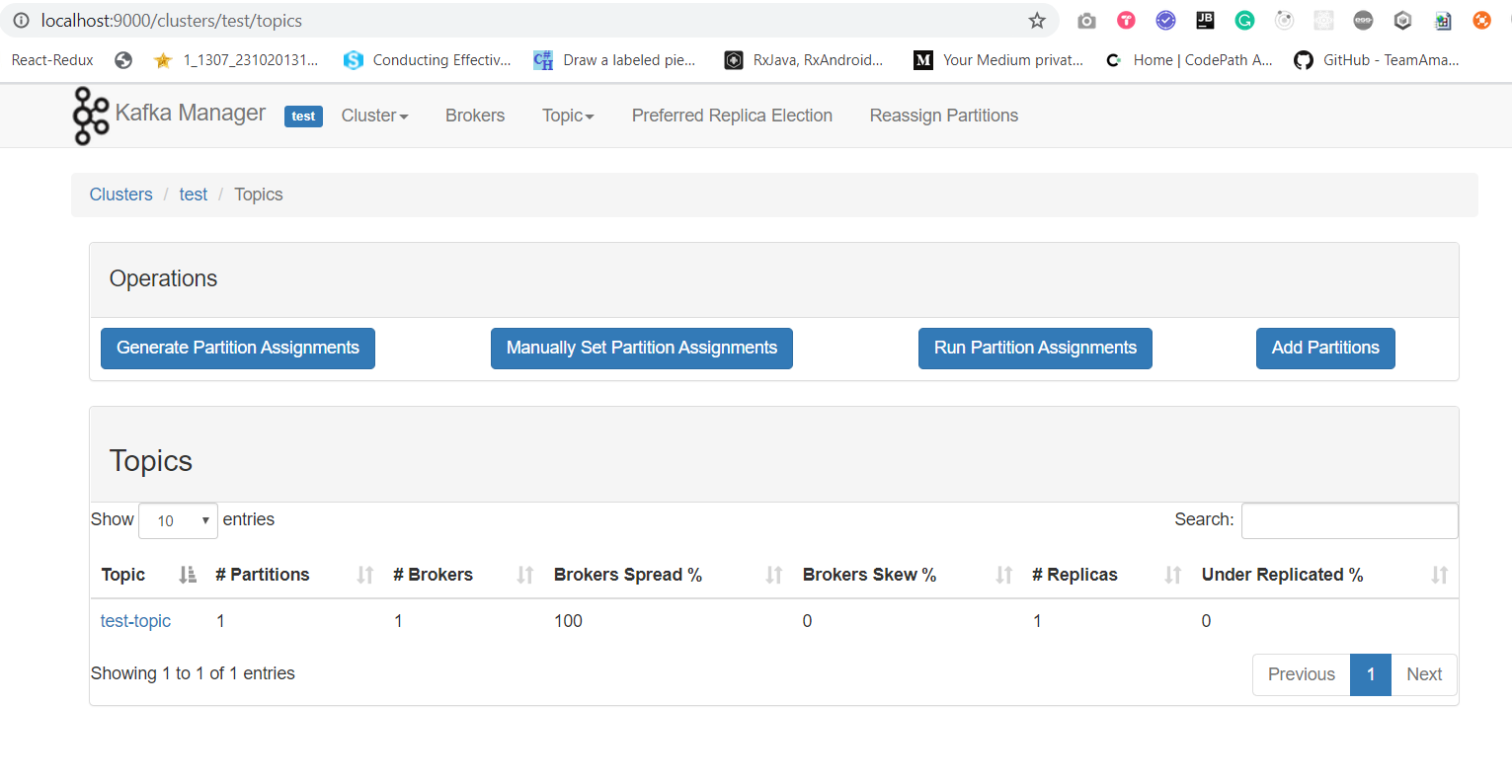Open the hexagon extension icon
This screenshot has width=1512, height=784.
tap(1402, 21)
